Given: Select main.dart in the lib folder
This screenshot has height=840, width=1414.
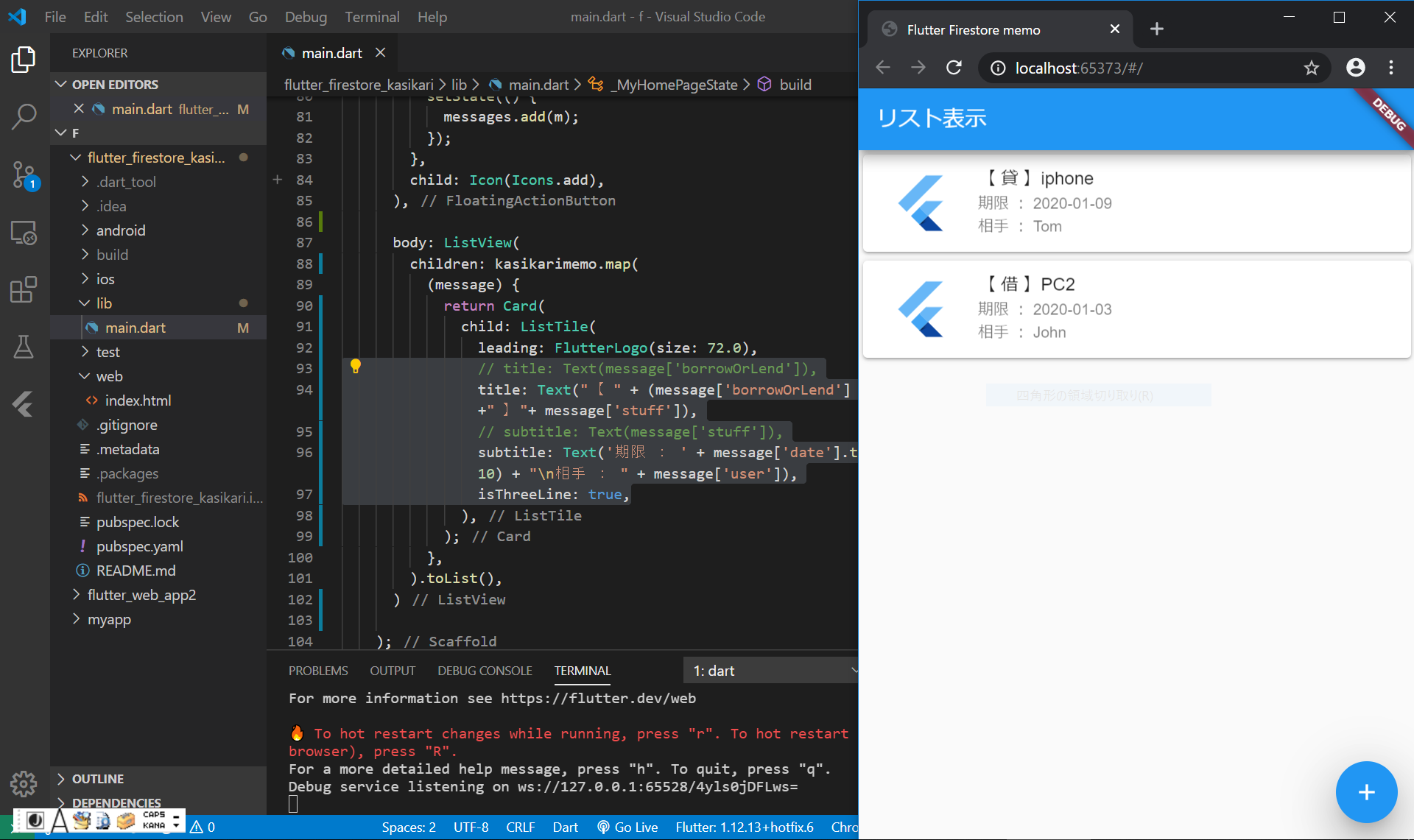Looking at the screenshot, I should coord(158,327).
